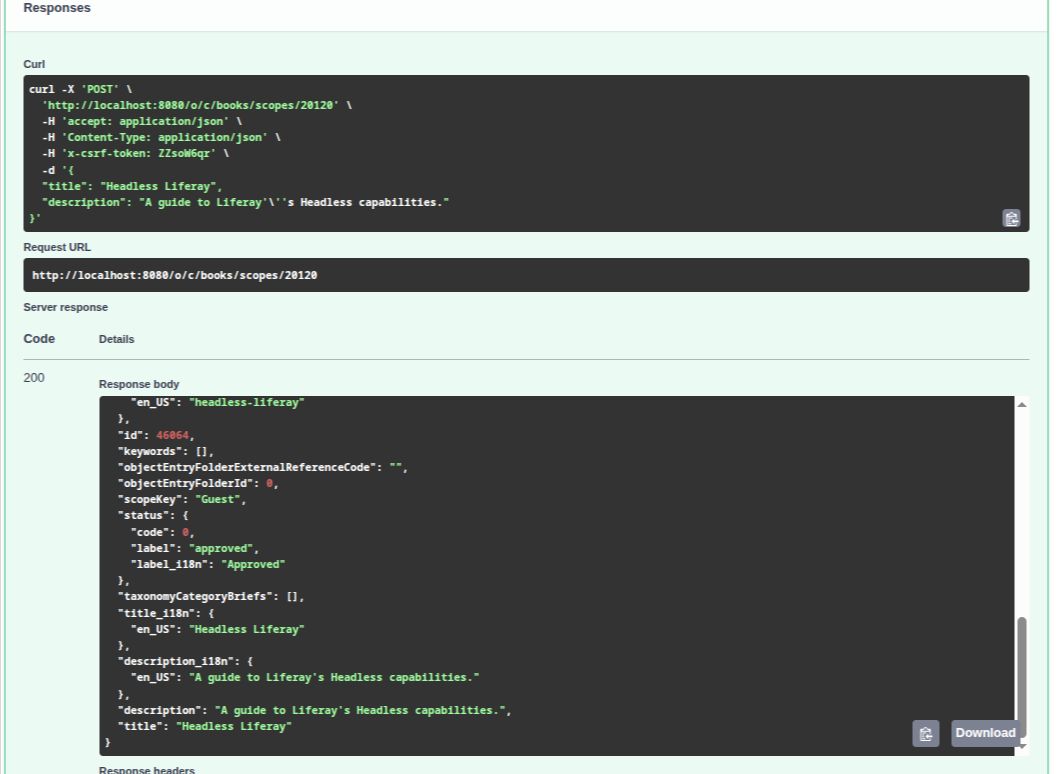
Task: Download the response body
Action: coord(985,733)
